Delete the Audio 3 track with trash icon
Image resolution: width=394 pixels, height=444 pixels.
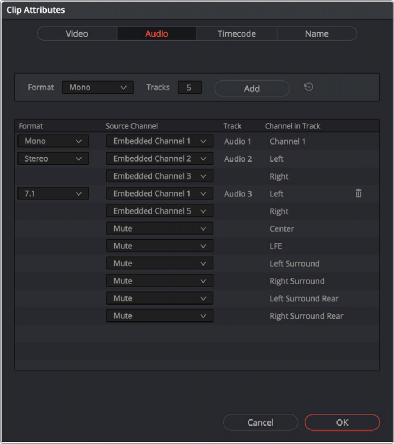358,193
